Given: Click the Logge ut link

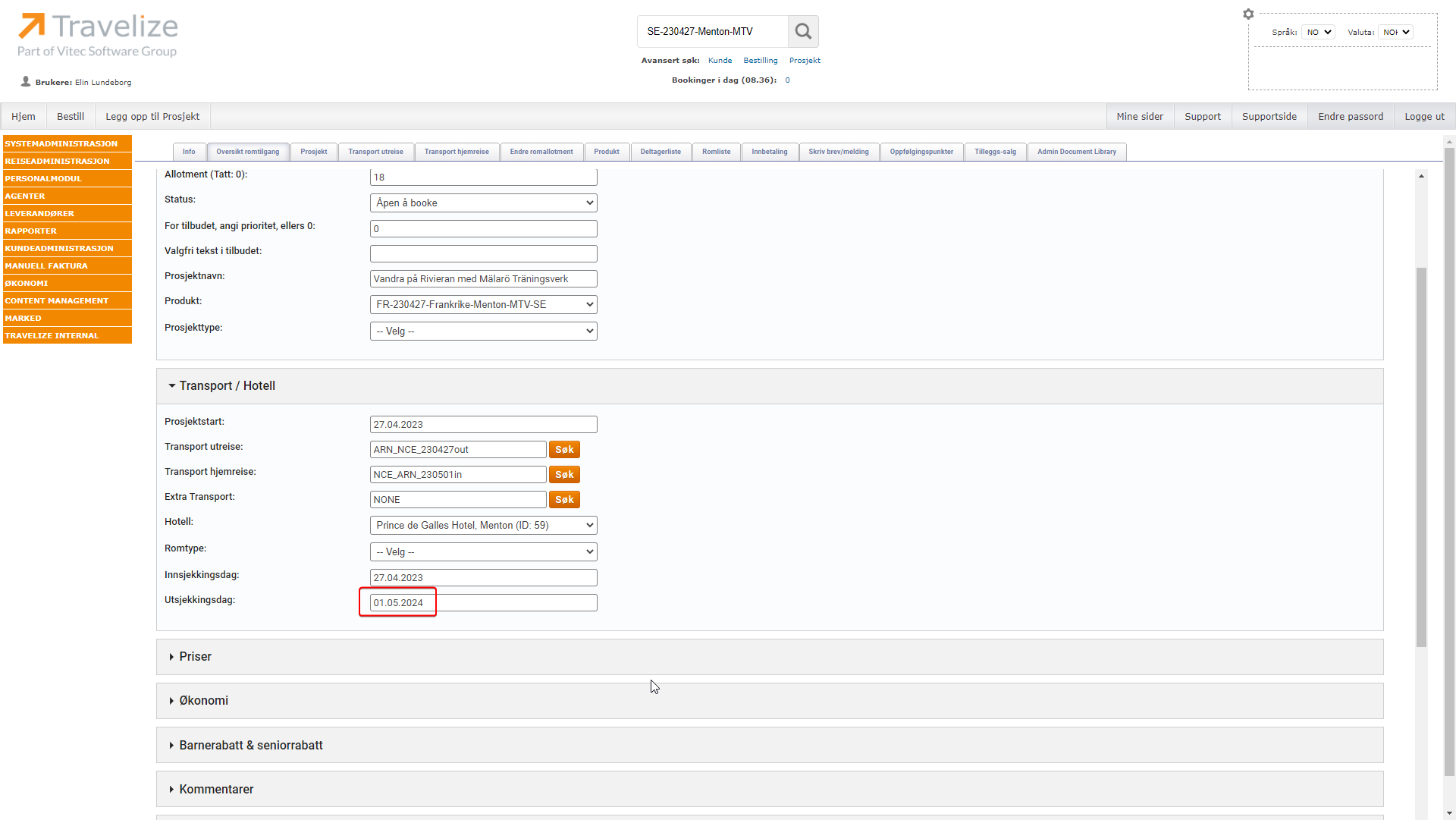Looking at the screenshot, I should coord(1423,117).
